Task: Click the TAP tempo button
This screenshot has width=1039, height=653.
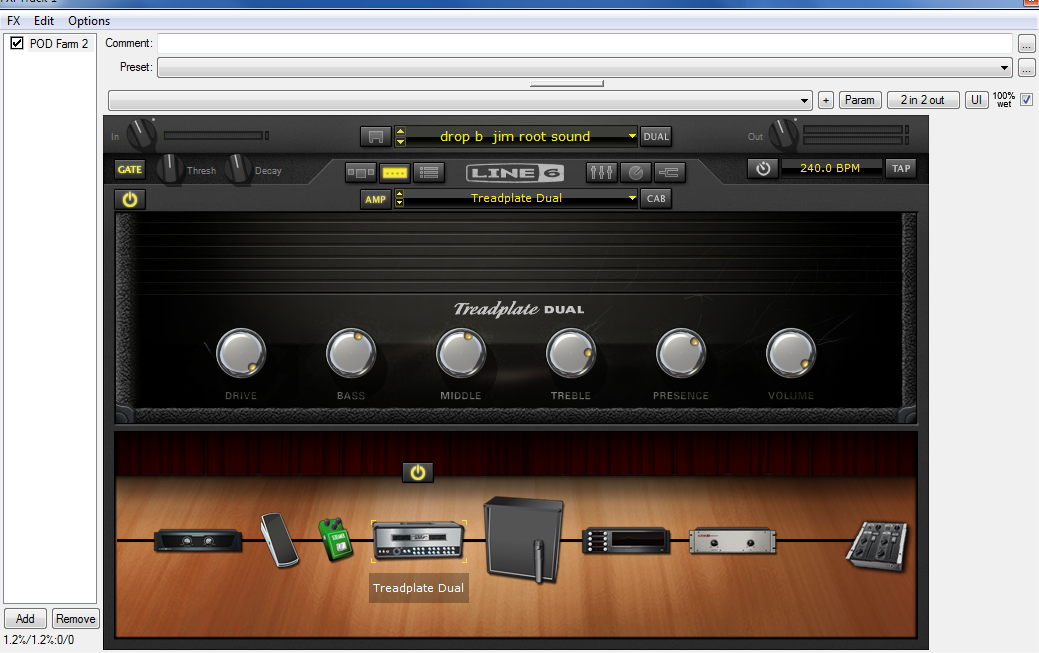Action: click(901, 168)
